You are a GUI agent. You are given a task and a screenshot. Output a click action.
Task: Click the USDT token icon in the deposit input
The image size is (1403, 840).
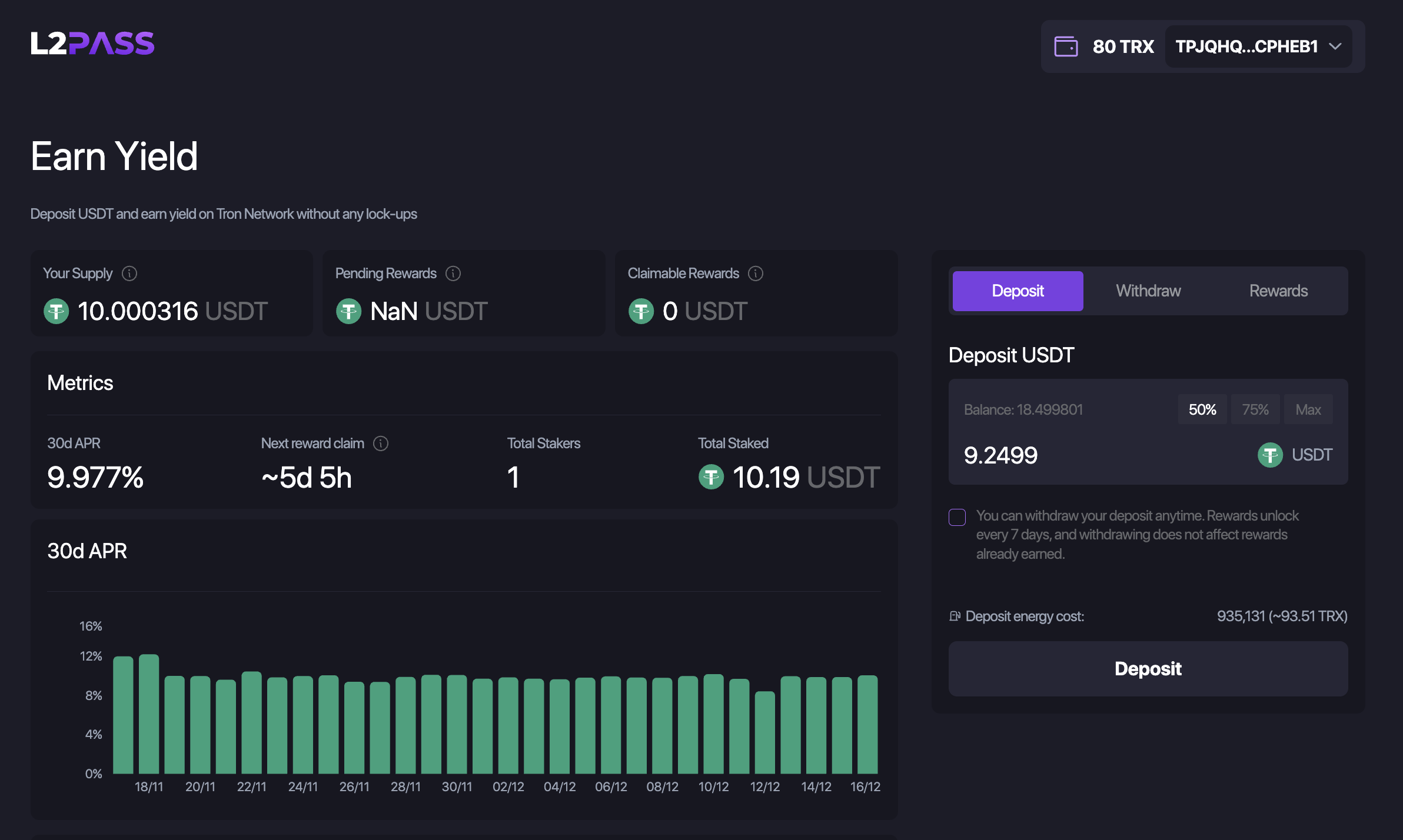pyautogui.click(x=1270, y=454)
